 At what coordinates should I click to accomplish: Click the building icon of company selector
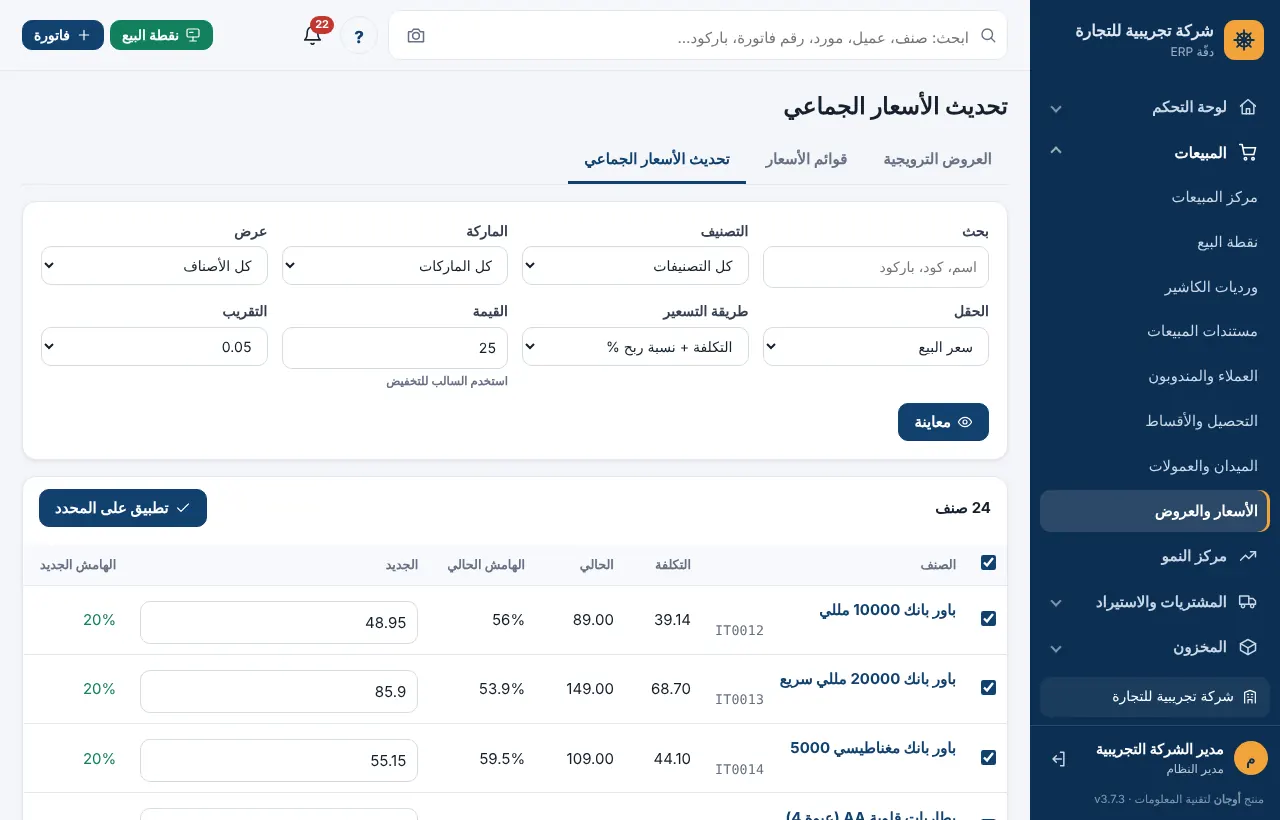coord(1249,697)
